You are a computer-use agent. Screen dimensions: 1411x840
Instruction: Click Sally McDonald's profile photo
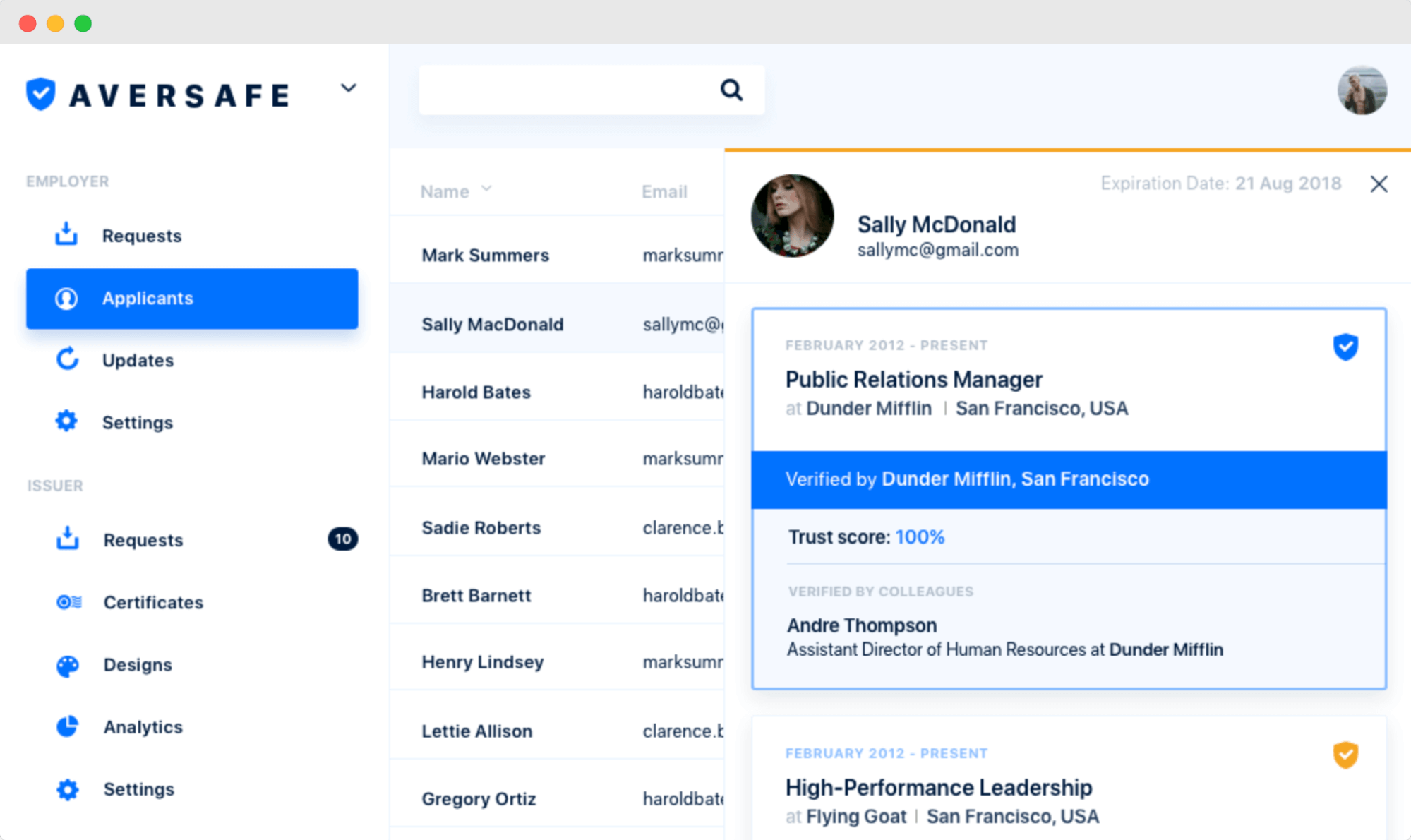point(792,216)
